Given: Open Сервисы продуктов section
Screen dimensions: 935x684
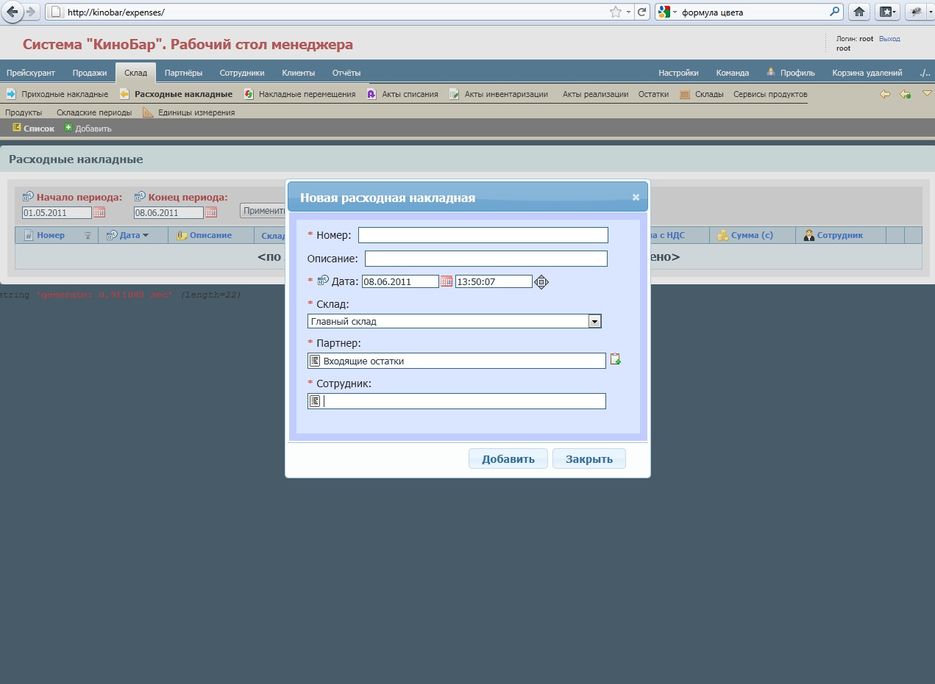Looking at the screenshot, I should tap(770, 94).
